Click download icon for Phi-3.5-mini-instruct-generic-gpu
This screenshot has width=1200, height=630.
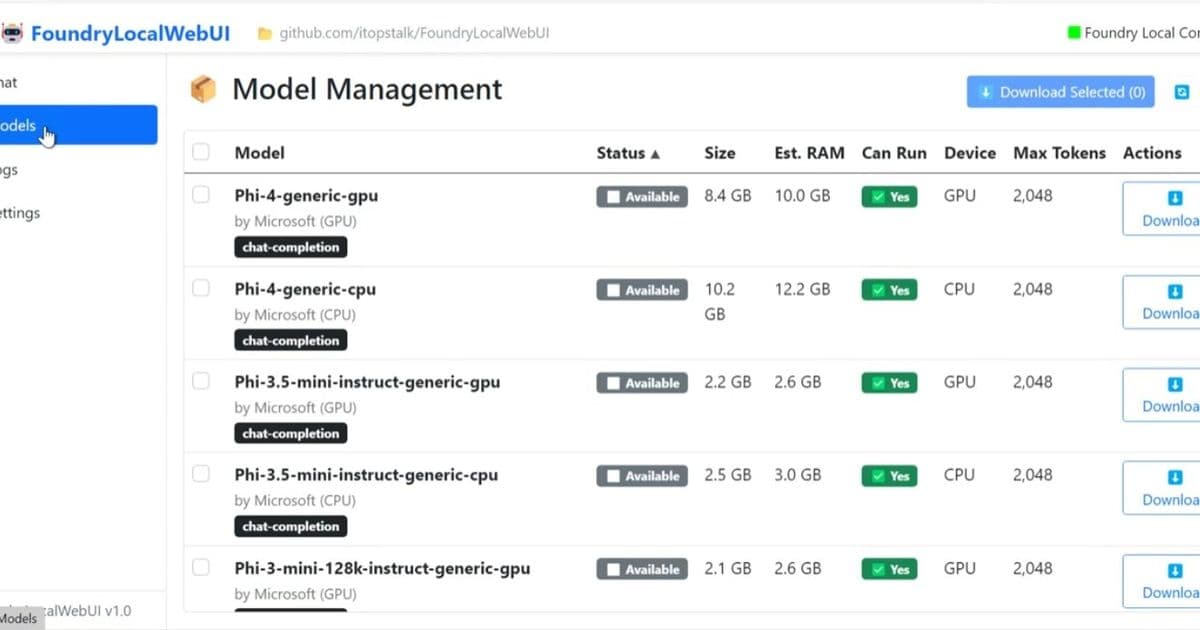(x=1175, y=384)
